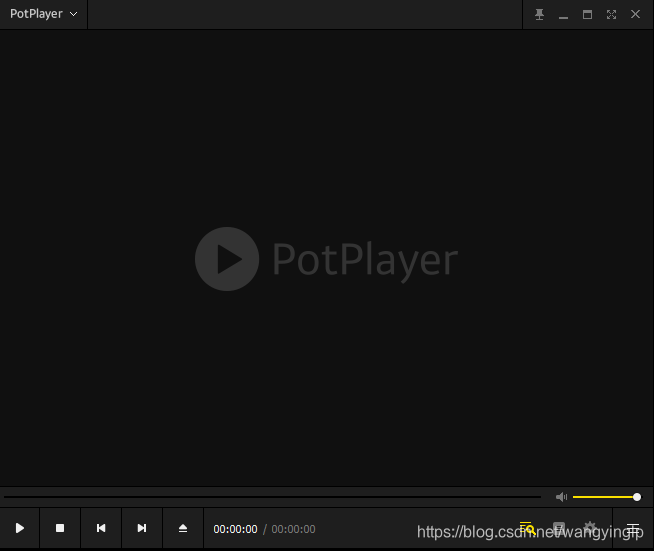Open a file with the eject button
Screen dimensions: 654x551
point(183,528)
